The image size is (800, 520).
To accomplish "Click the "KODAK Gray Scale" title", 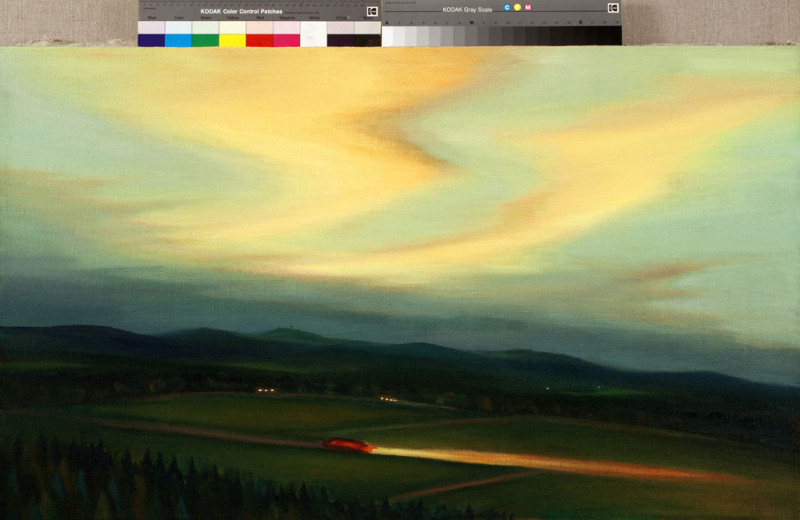I will 467,10.
